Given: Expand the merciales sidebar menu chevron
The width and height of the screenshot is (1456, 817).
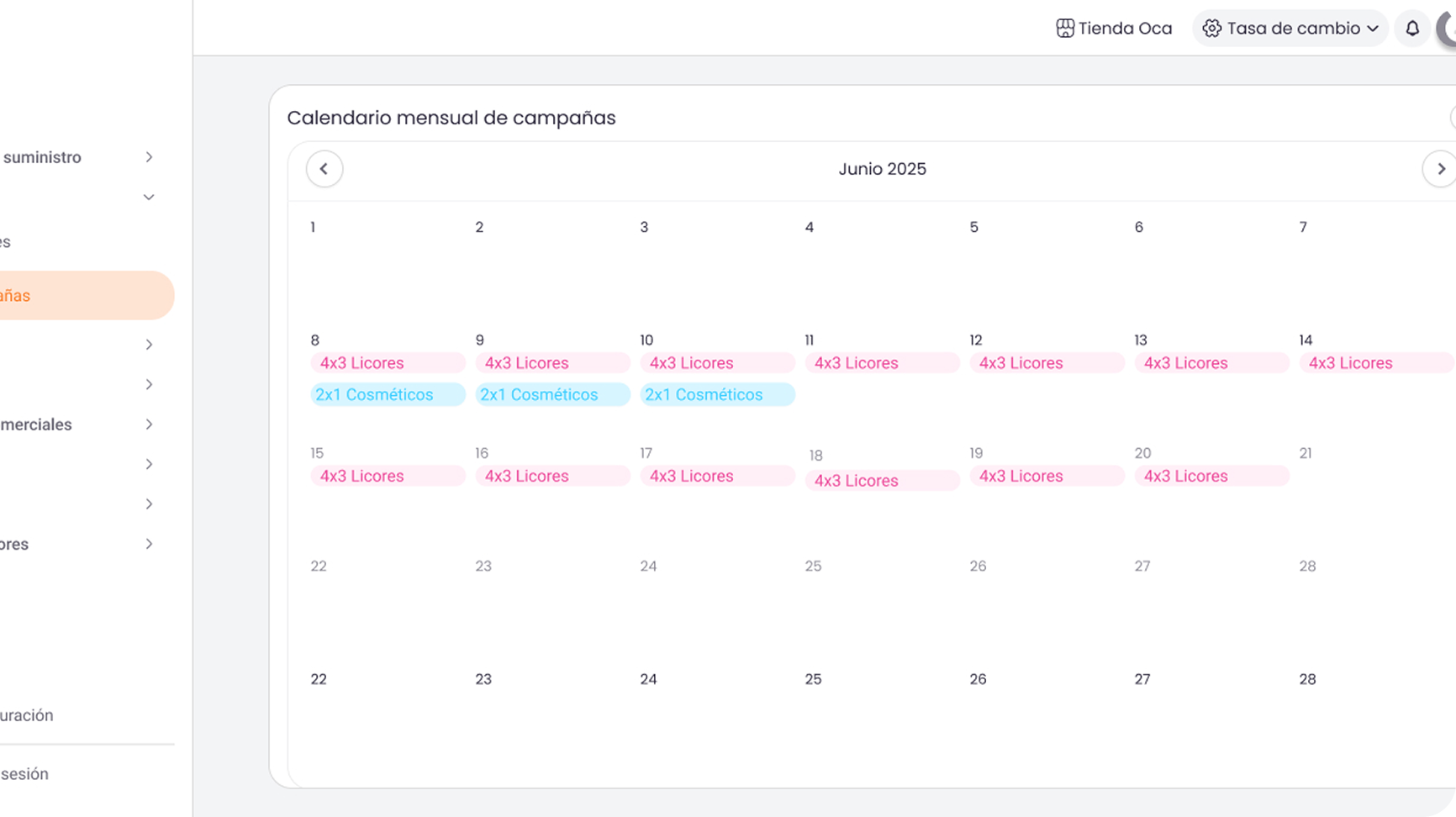Looking at the screenshot, I should tap(149, 424).
